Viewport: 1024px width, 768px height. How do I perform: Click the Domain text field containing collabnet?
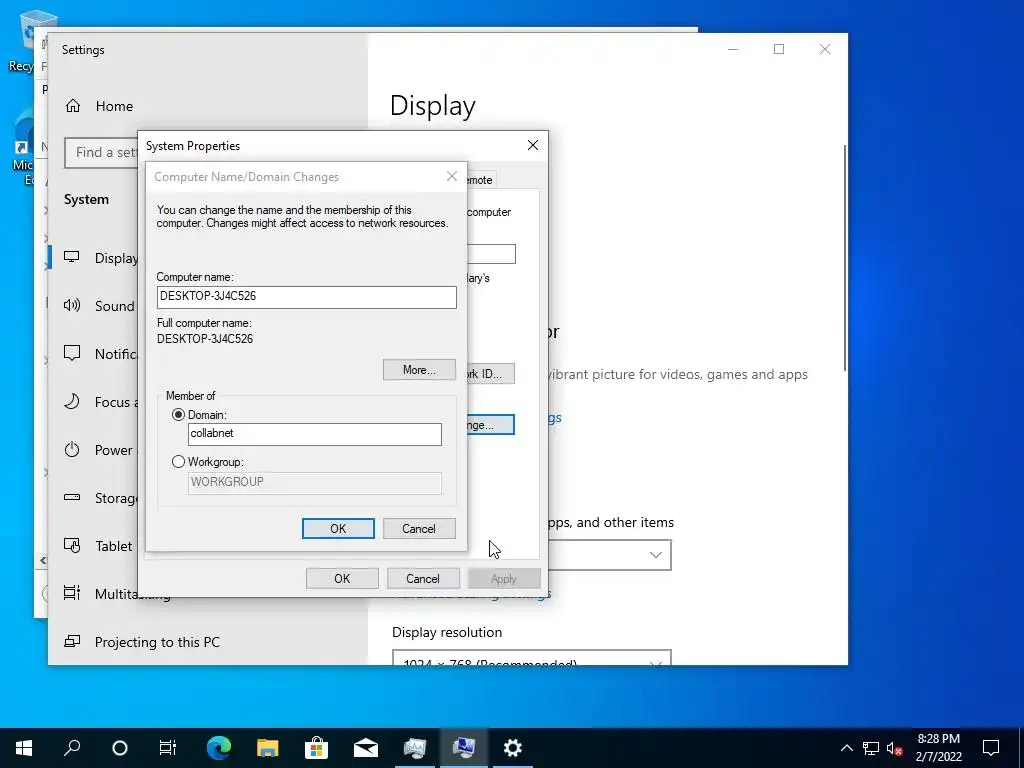(314, 434)
